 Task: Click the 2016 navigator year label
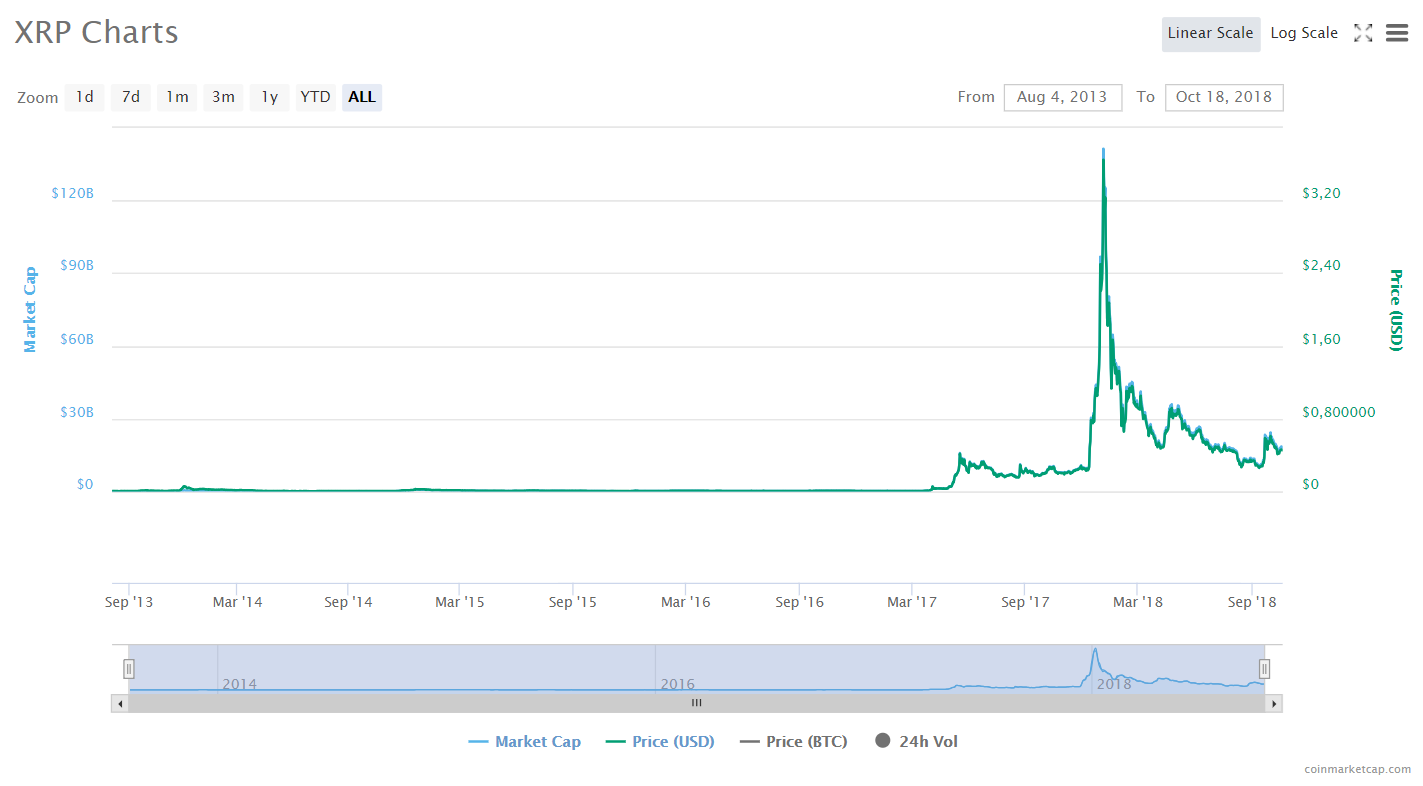coord(677,685)
